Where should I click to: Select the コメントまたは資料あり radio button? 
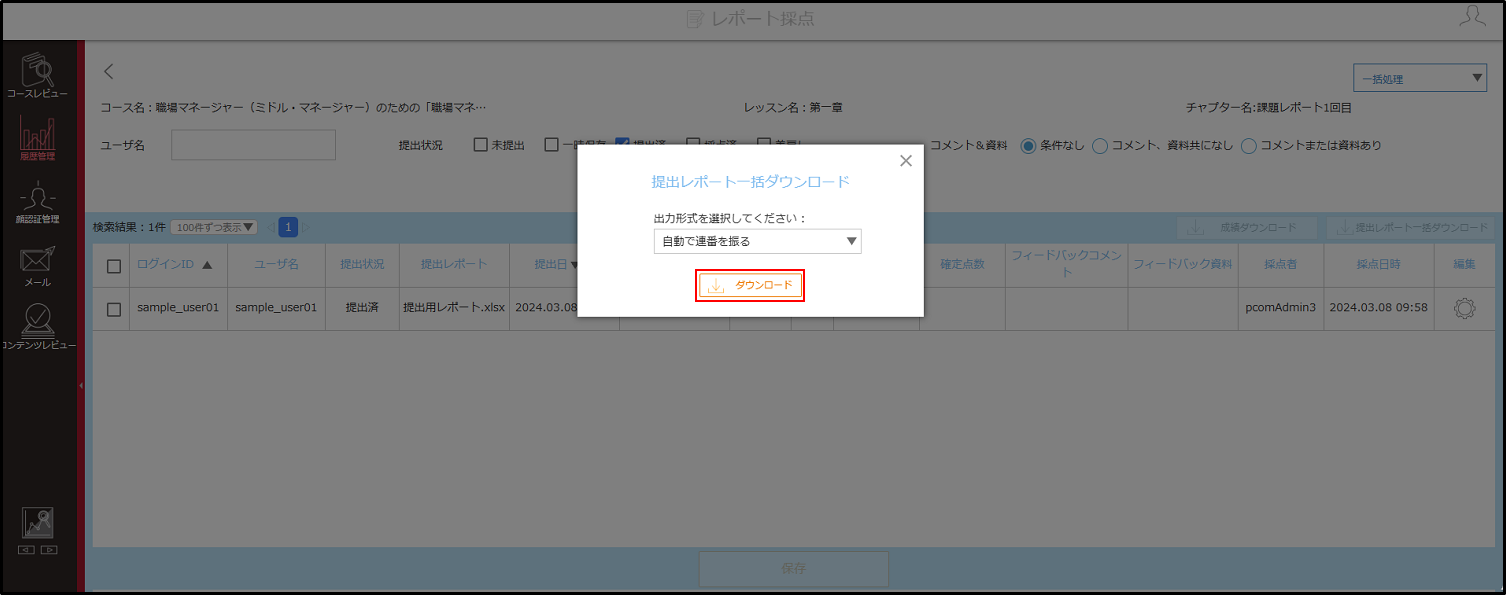pos(1248,146)
